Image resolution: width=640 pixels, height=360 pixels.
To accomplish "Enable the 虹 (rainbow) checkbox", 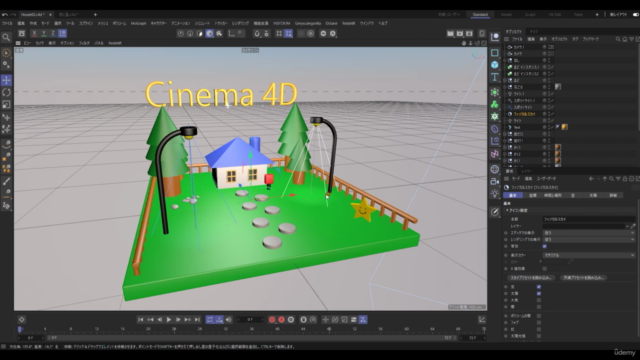I will click(539, 329).
